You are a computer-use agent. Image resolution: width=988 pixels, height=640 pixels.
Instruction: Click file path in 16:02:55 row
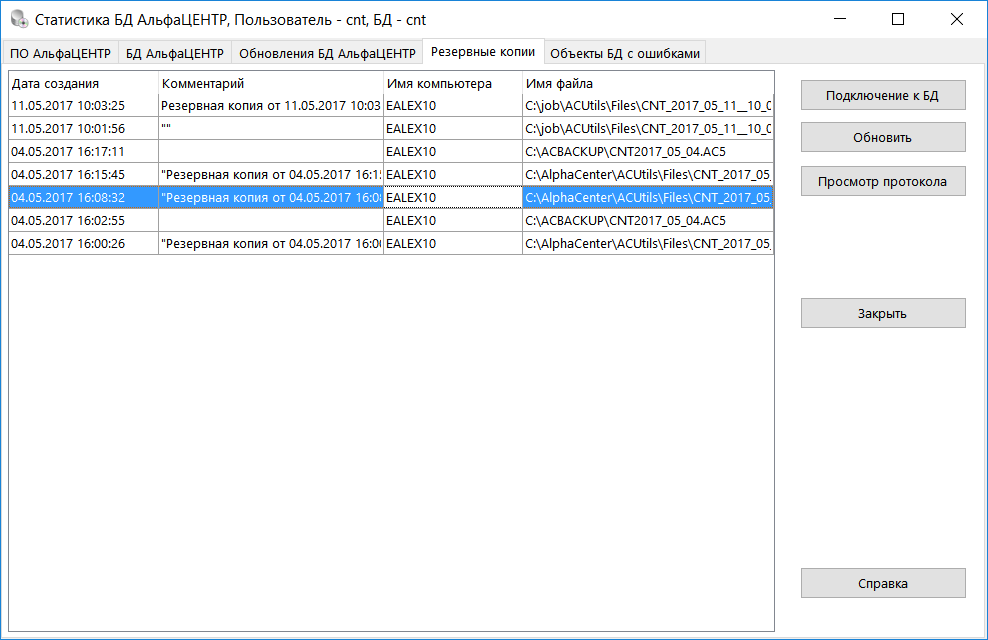(x=648, y=220)
